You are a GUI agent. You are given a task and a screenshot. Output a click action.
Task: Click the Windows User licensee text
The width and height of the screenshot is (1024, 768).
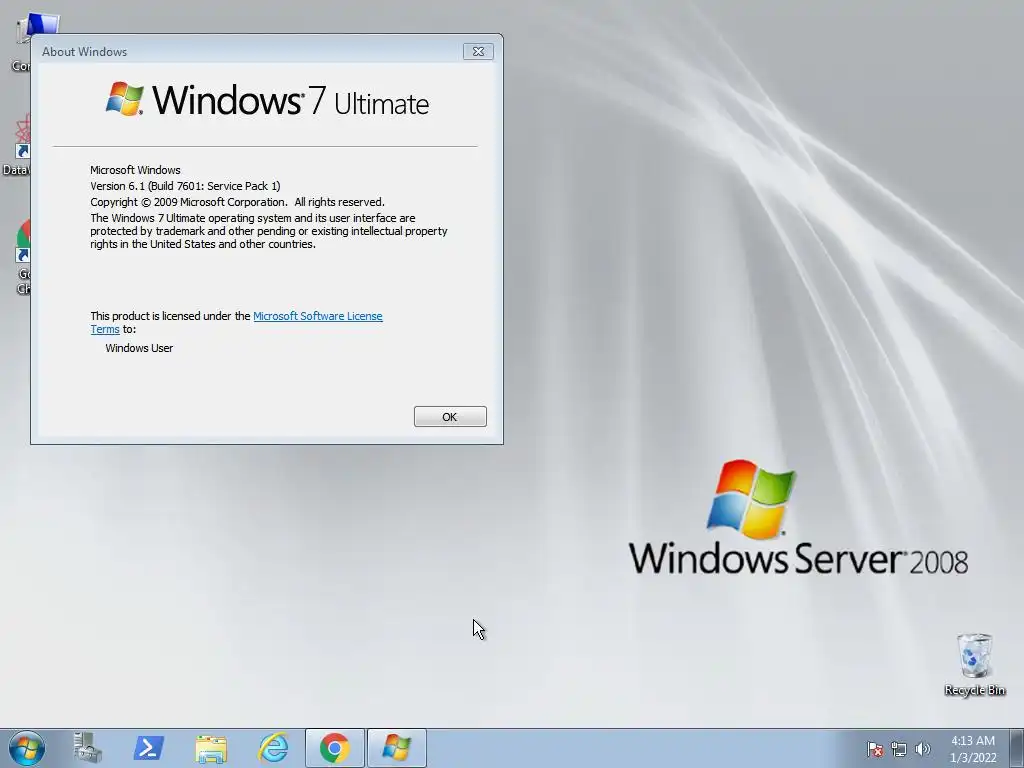(139, 348)
